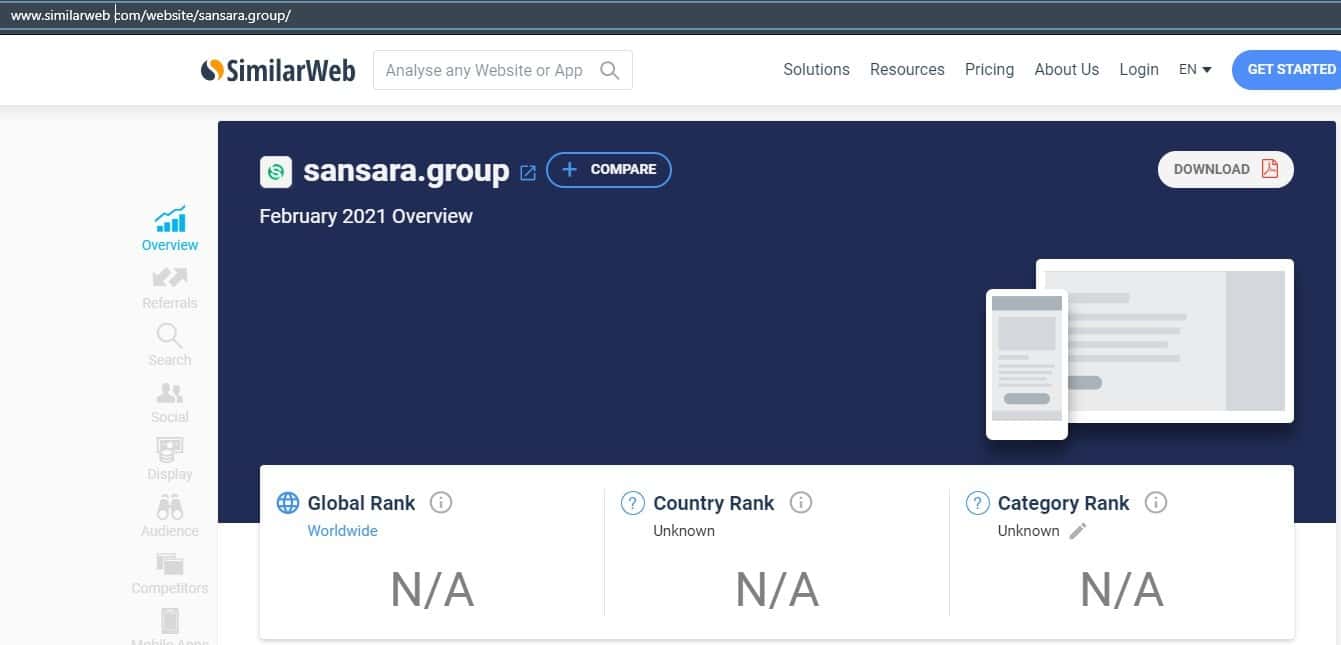Open the Social sidebar section
The image size is (1341, 645).
tap(169, 394)
